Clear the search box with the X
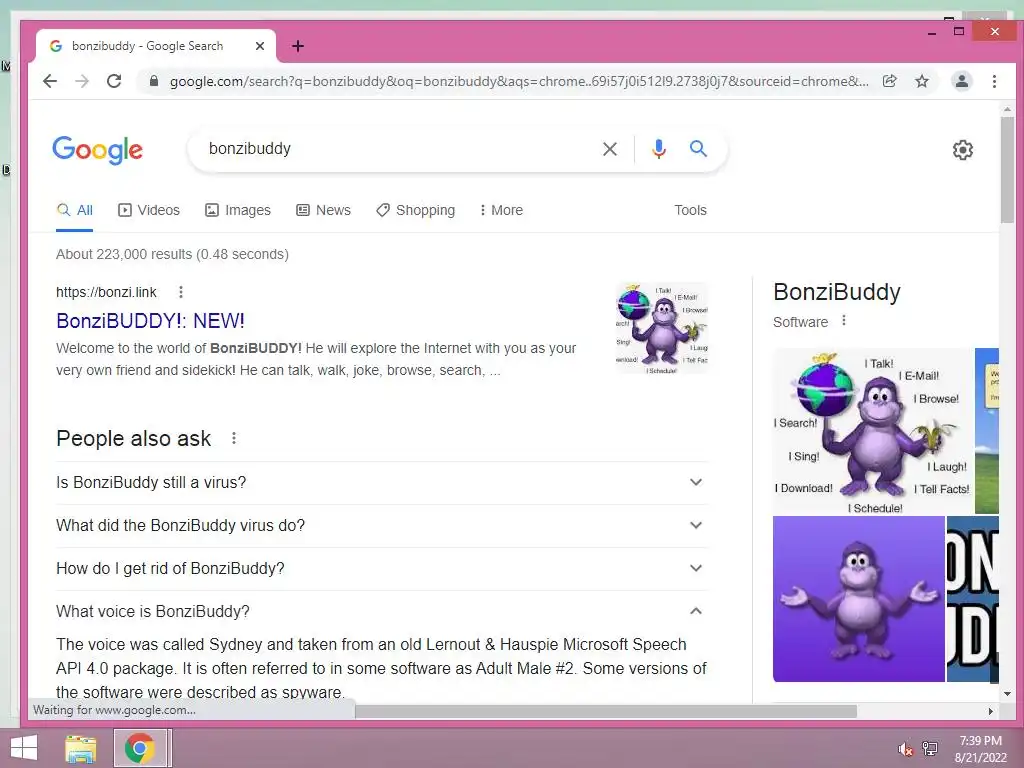Viewport: 1024px width, 768px height. tap(610, 149)
